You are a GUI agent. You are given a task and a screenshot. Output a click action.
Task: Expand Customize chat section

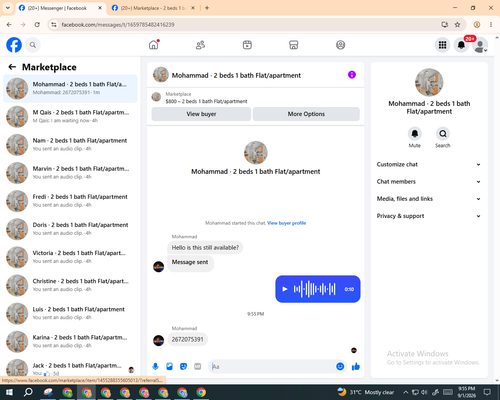point(429,164)
